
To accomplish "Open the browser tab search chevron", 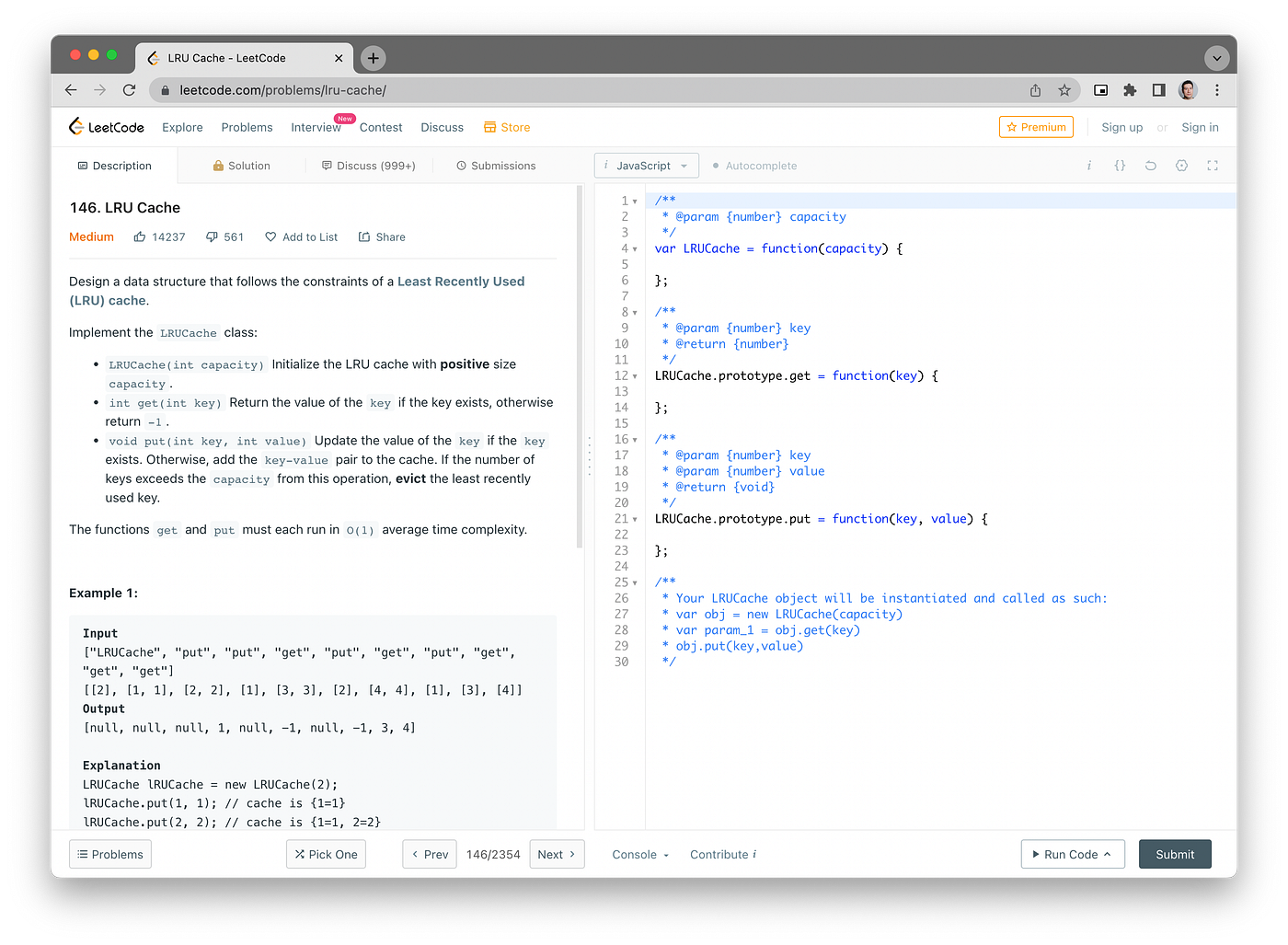I will coord(1217,58).
